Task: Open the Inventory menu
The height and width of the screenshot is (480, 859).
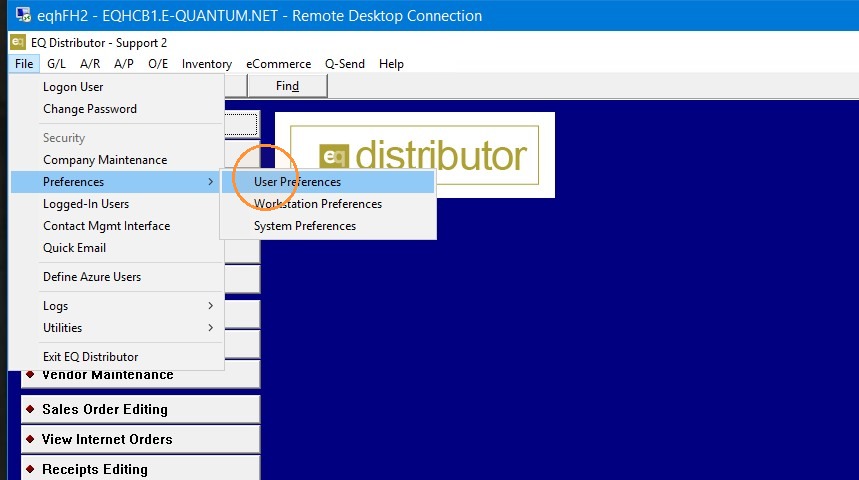Action: [x=207, y=64]
